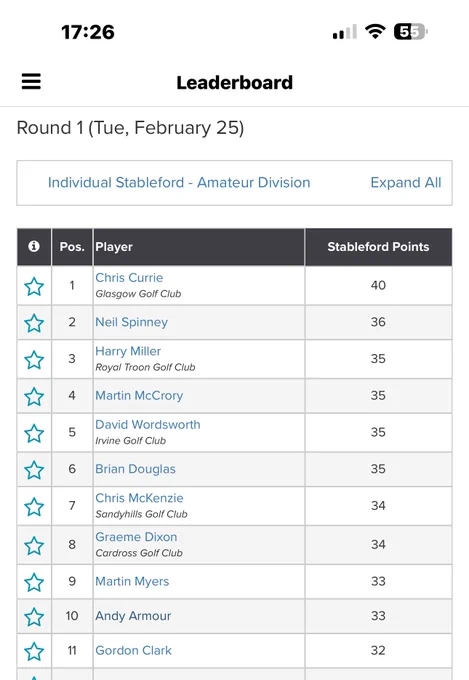The width and height of the screenshot is (469, 680).
Task: Click the star in Martin Myers row
Action: coord(34,582)
